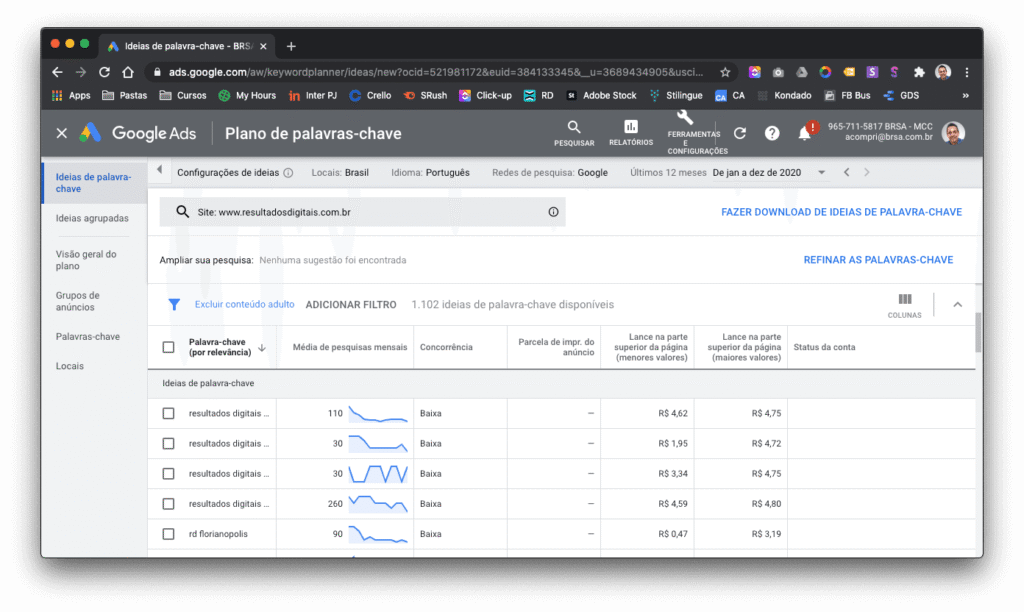Open the Colunas columns icon

[x=904, y=305]
